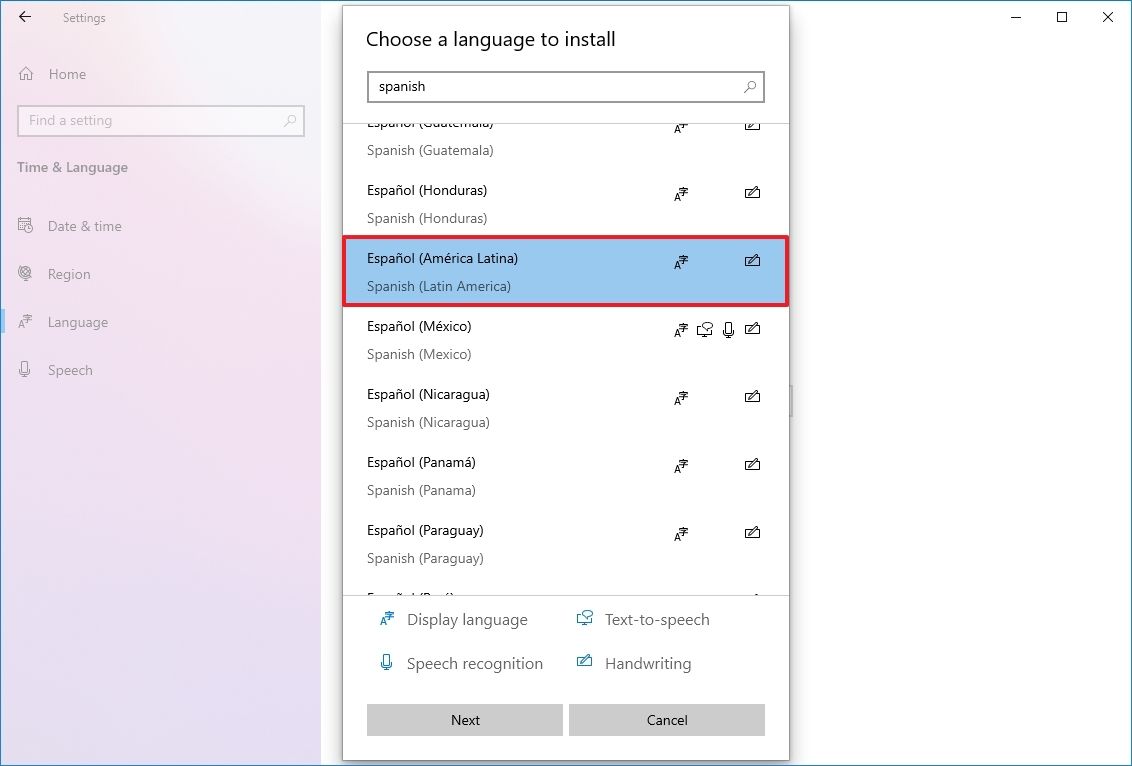This screenshot has width=1132, height=766.
Task: Click the handwriting icon for Español (México)
Action: (752, 329)
